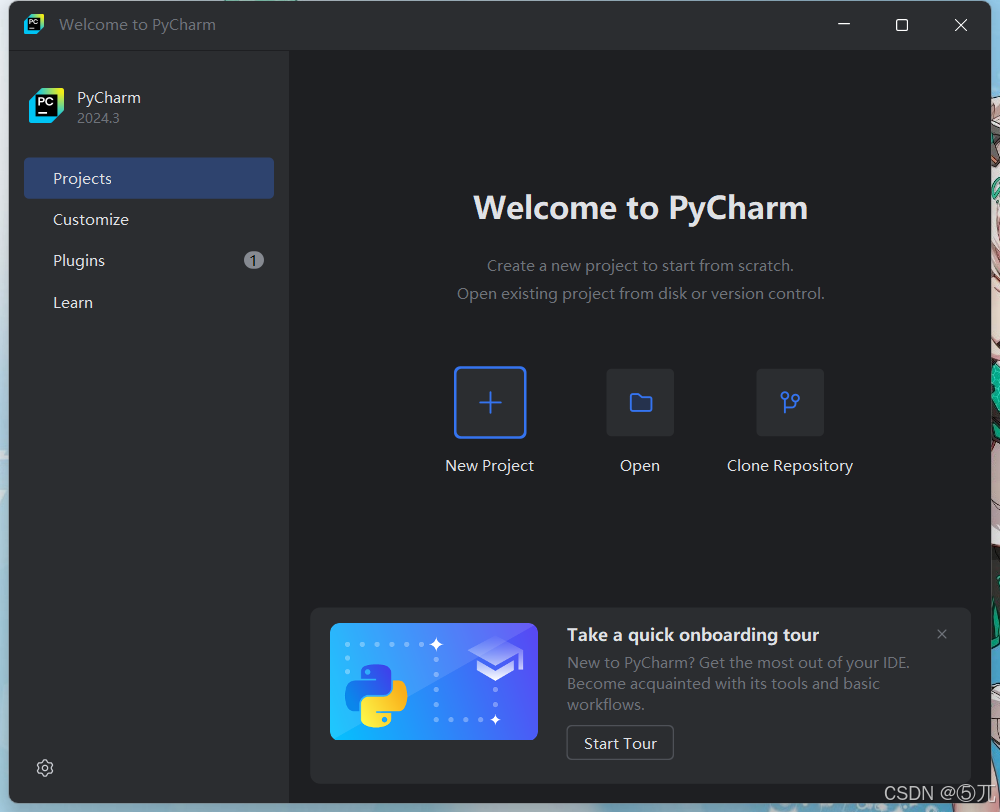The image size is (1000, 812).
Task: Click the Plugins update badge showing 1
Action: 253,260
